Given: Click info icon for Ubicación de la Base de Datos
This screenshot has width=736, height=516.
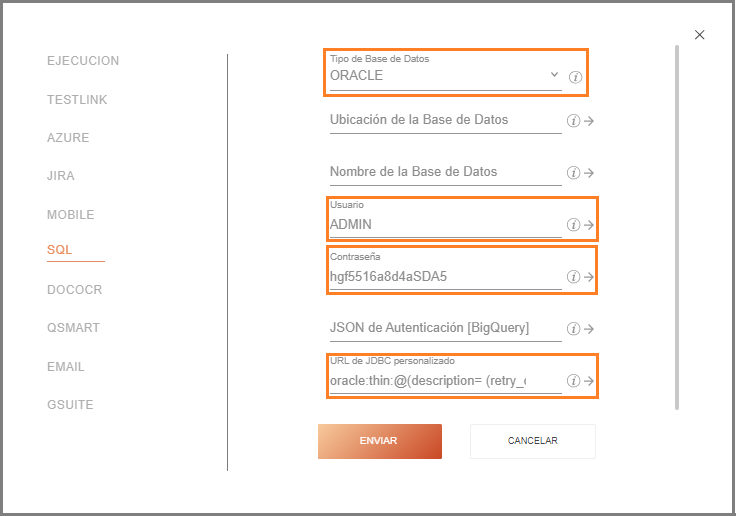Looking at the screenshot, I should pyautogui.click(x=573, y=121).
